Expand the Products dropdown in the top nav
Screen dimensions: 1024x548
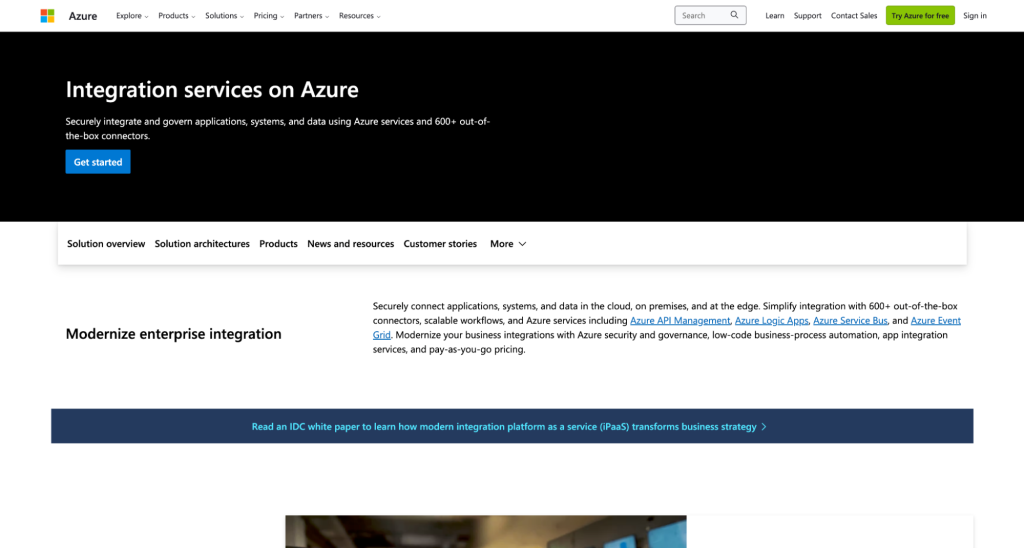pos(176,16)
